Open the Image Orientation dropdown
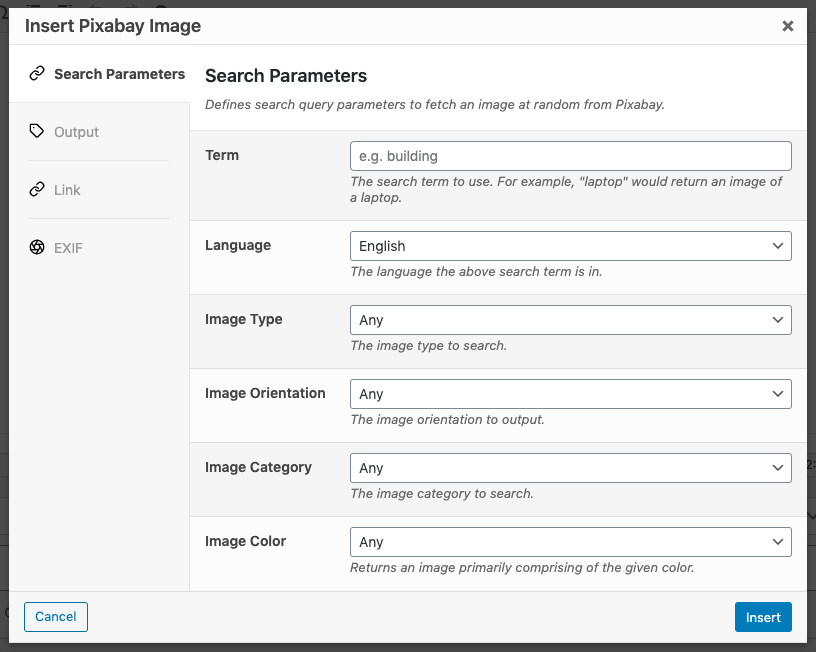This screenshot has width=816, height=652. tap(570, 394)
